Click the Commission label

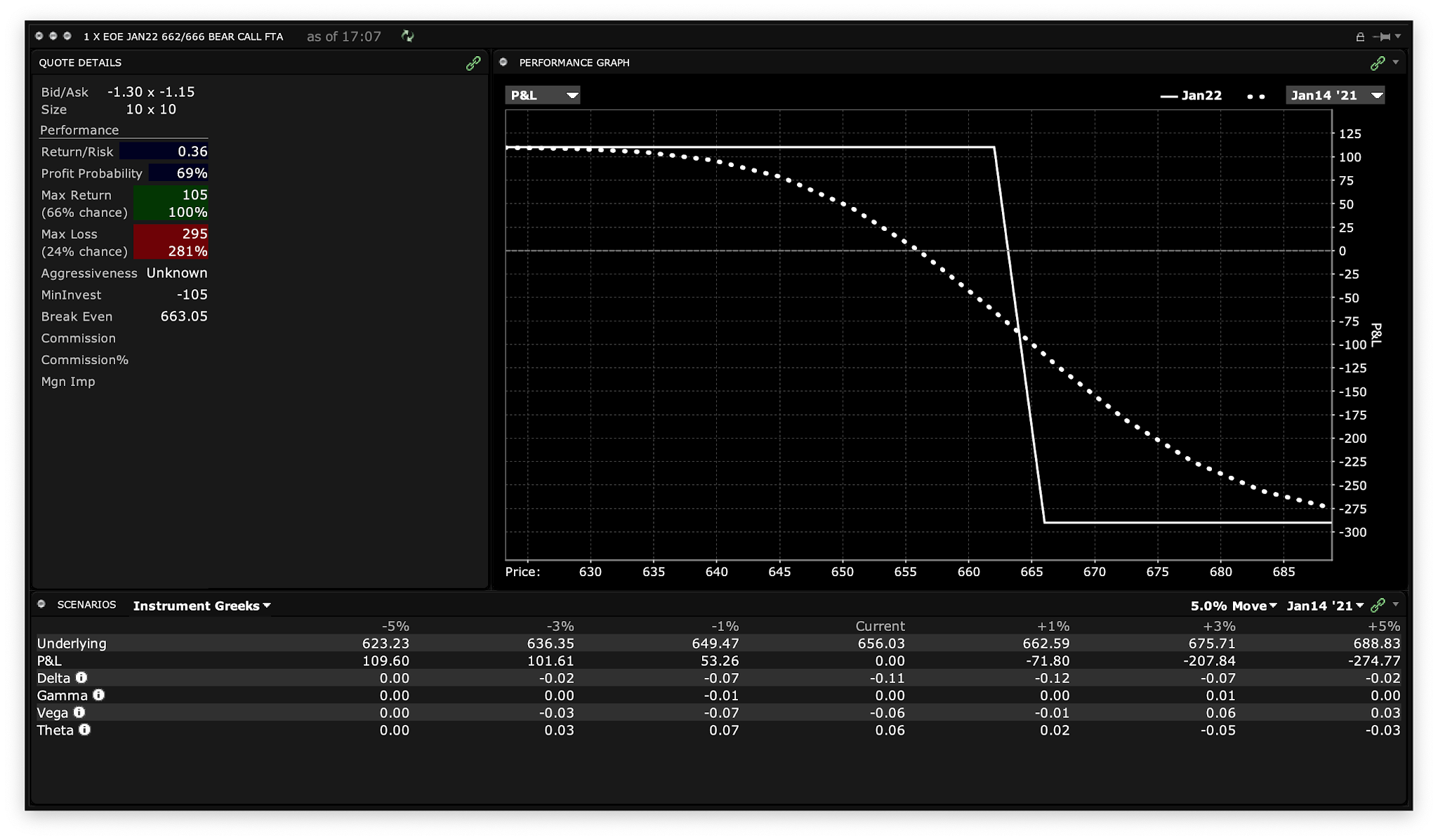tap(78, 338)
